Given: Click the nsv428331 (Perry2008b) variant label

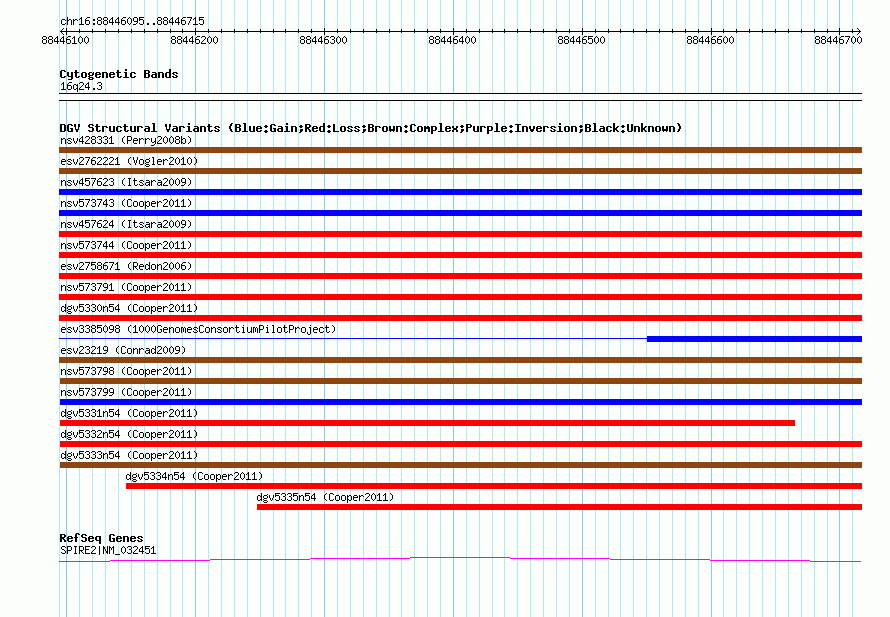Looking at the screenshot, I should (126, 140).
